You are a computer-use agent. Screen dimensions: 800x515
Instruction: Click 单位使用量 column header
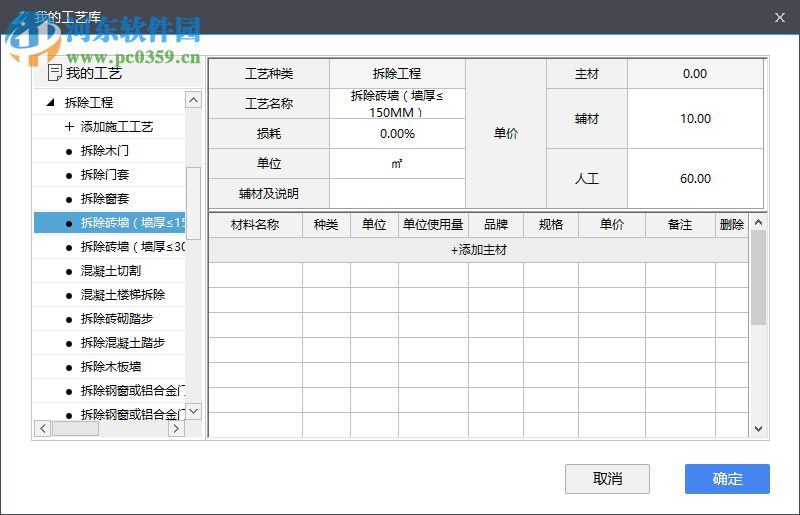point(433,225)
